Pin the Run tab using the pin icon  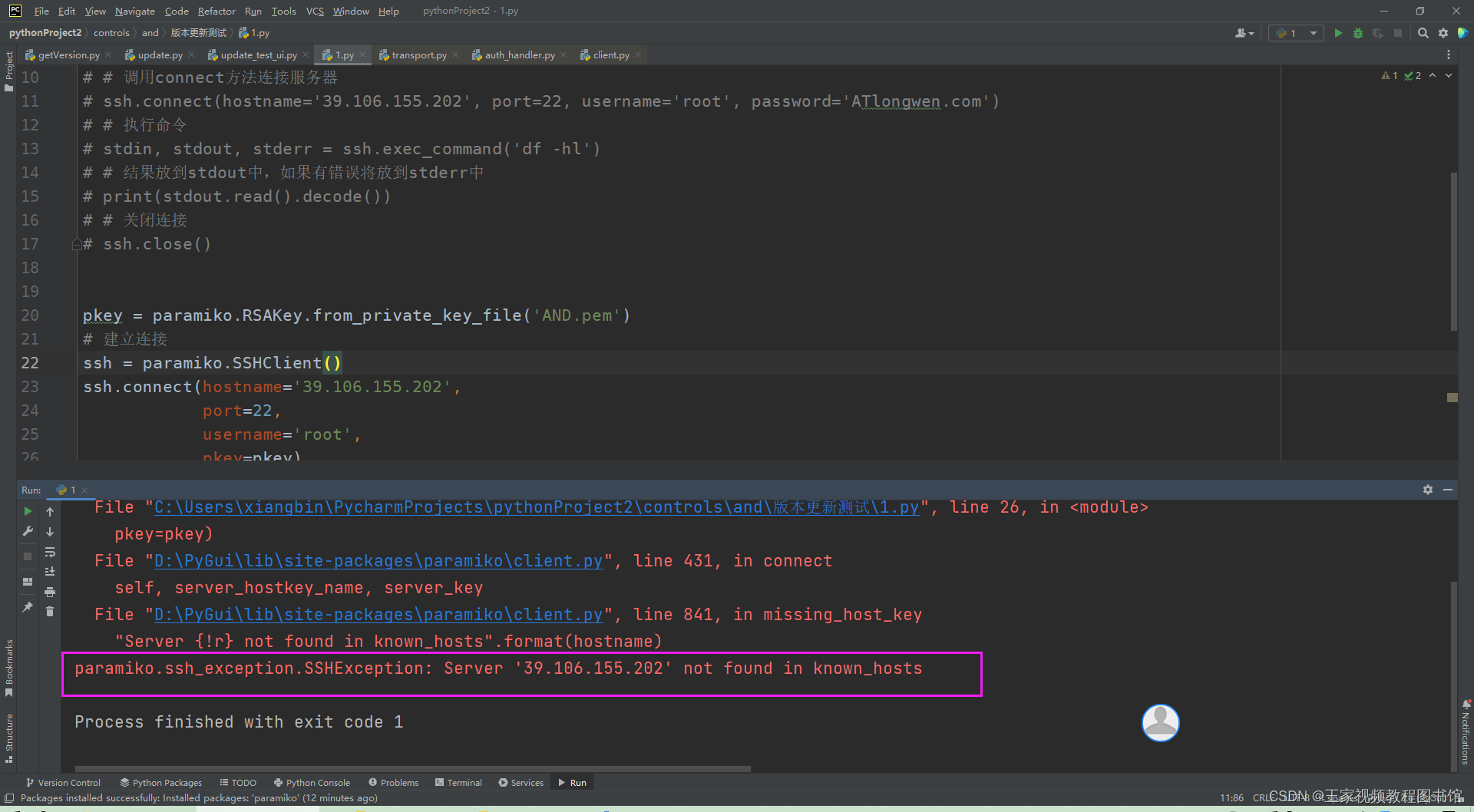pos(28,609)
